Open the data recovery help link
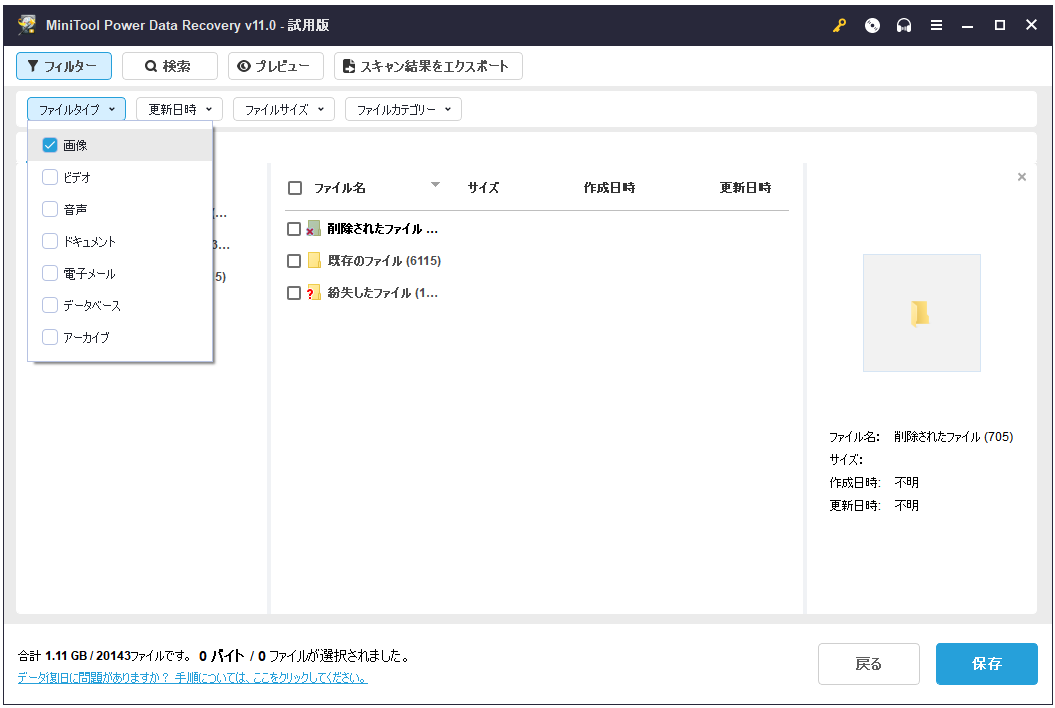Viewport: 1055px width, 708px height. pos(192,678)
